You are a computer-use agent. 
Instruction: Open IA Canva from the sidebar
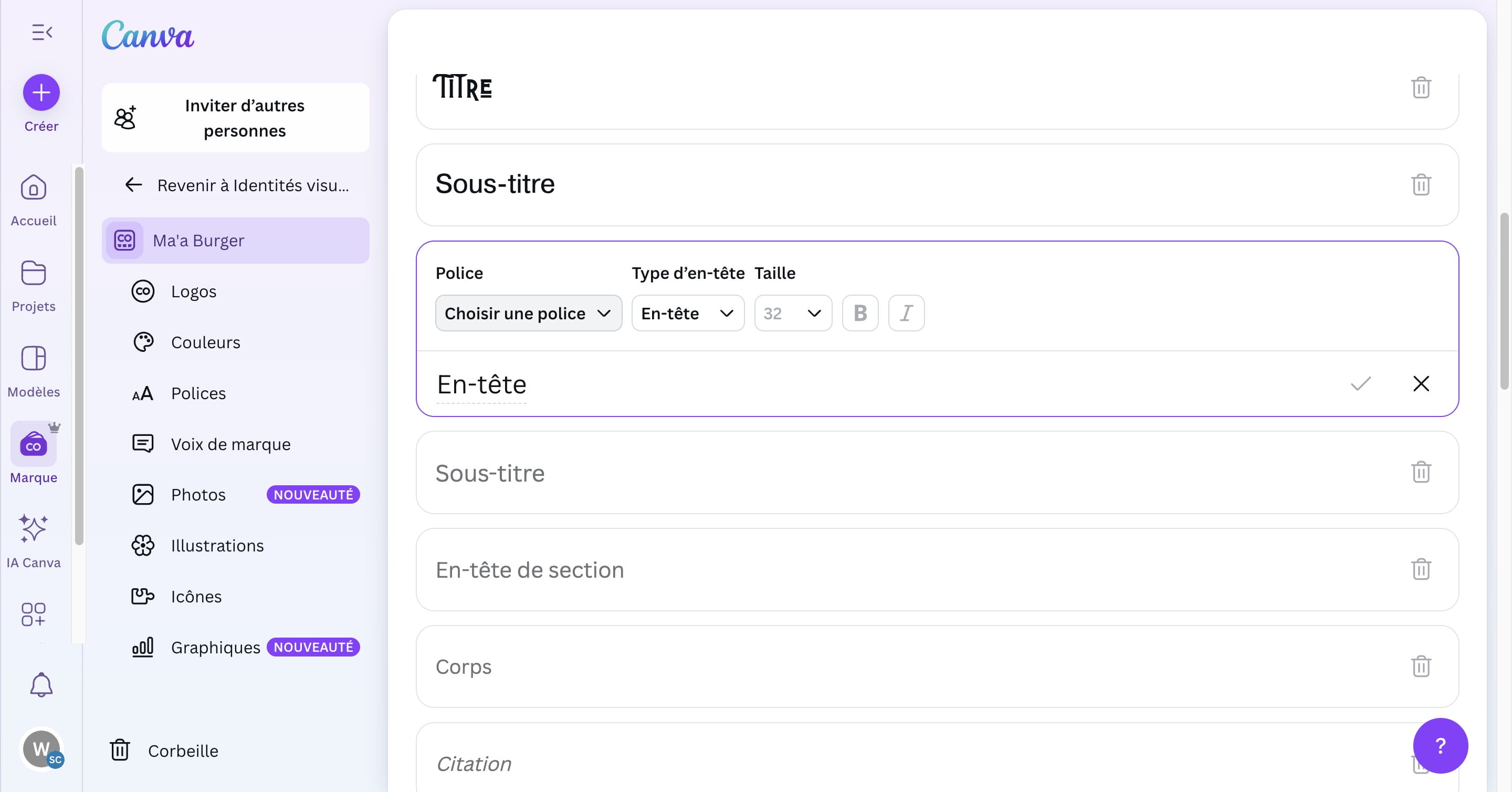tap(34, 540)
